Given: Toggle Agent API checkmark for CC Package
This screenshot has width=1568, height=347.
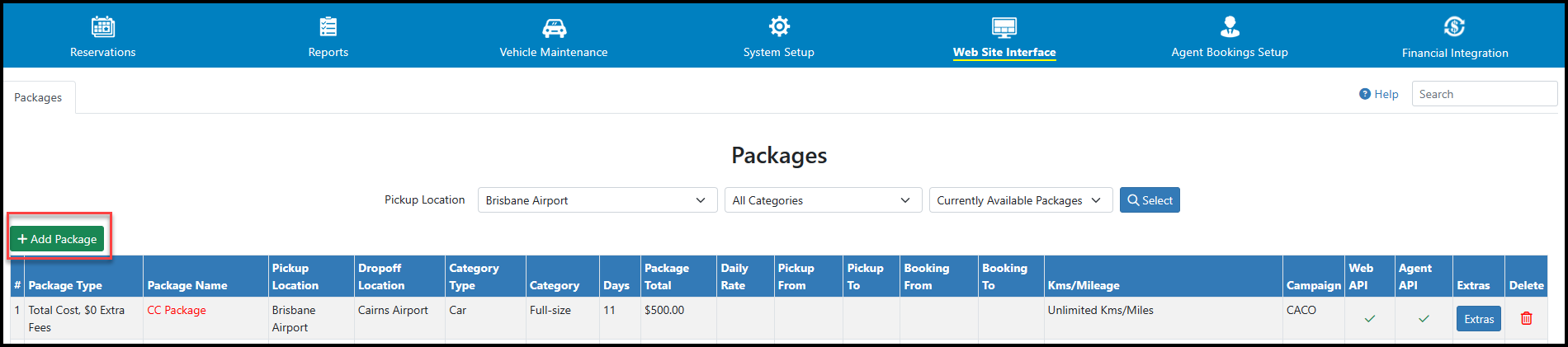Looking at the screenshot, I should tap(1424, 318).
